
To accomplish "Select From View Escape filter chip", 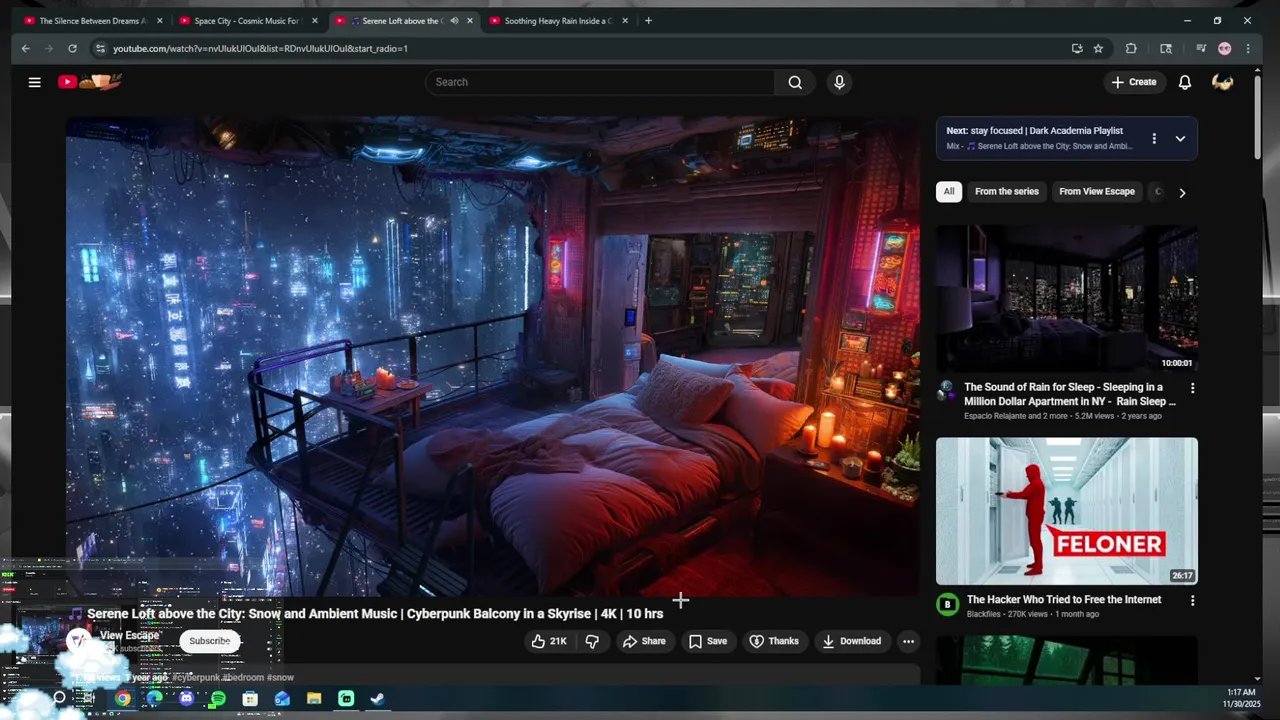I will coord(1097,191).
